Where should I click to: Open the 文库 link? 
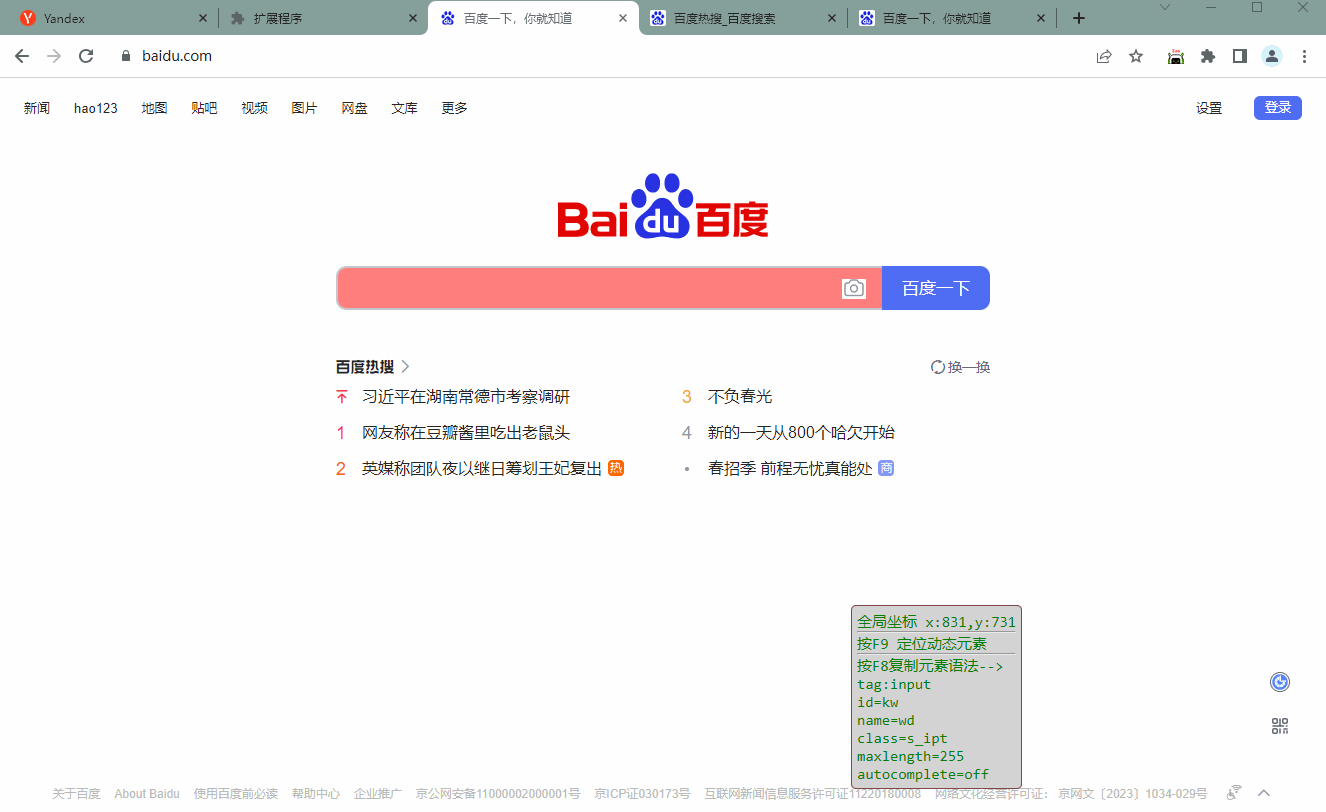(405, 108)
